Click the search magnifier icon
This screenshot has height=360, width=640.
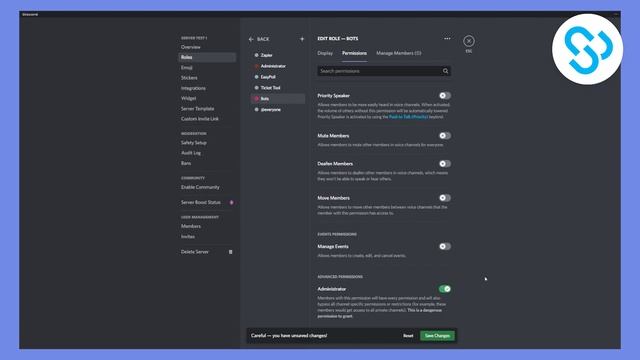point(445,71)
